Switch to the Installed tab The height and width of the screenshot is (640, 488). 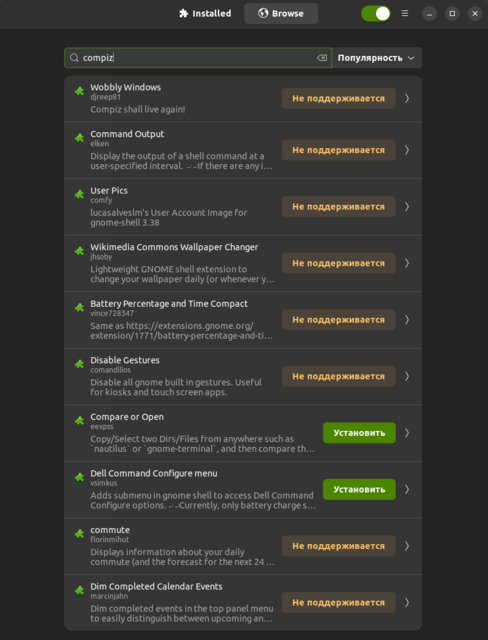(x=205, y=13)
